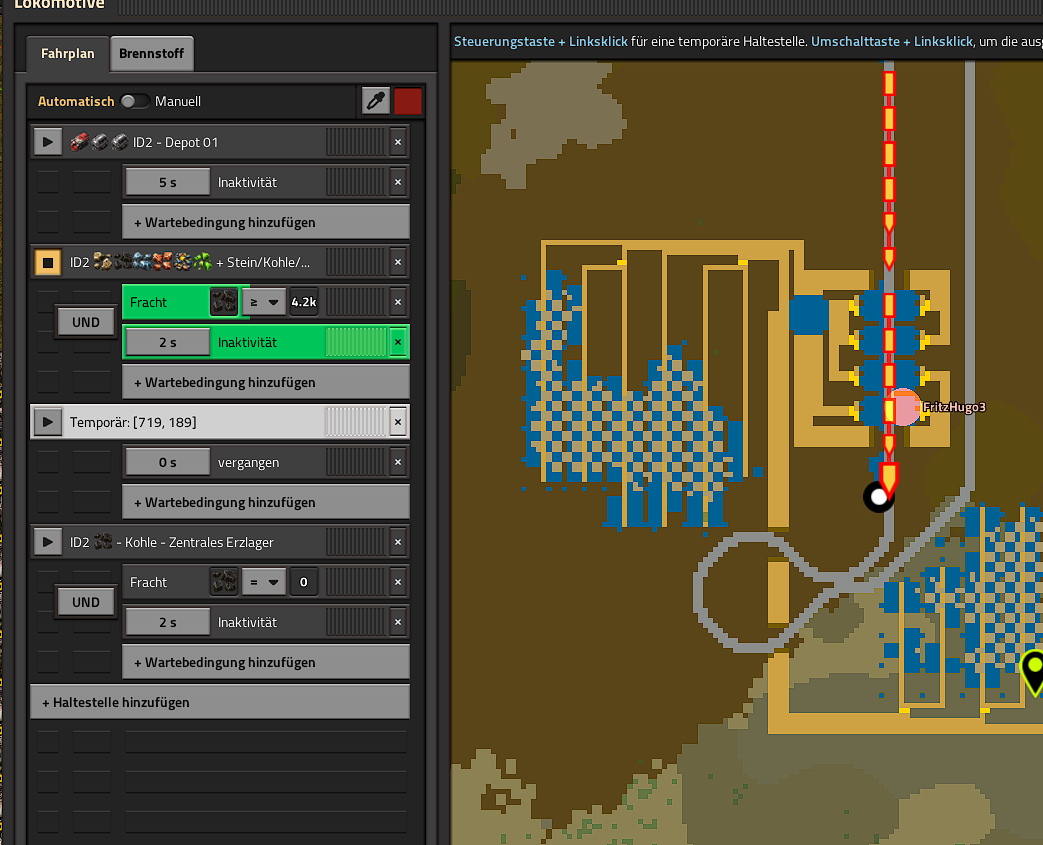Edit the 0 s vergangen time button
This screenshot has height=845, width=1043.
[x=168, y=462]
